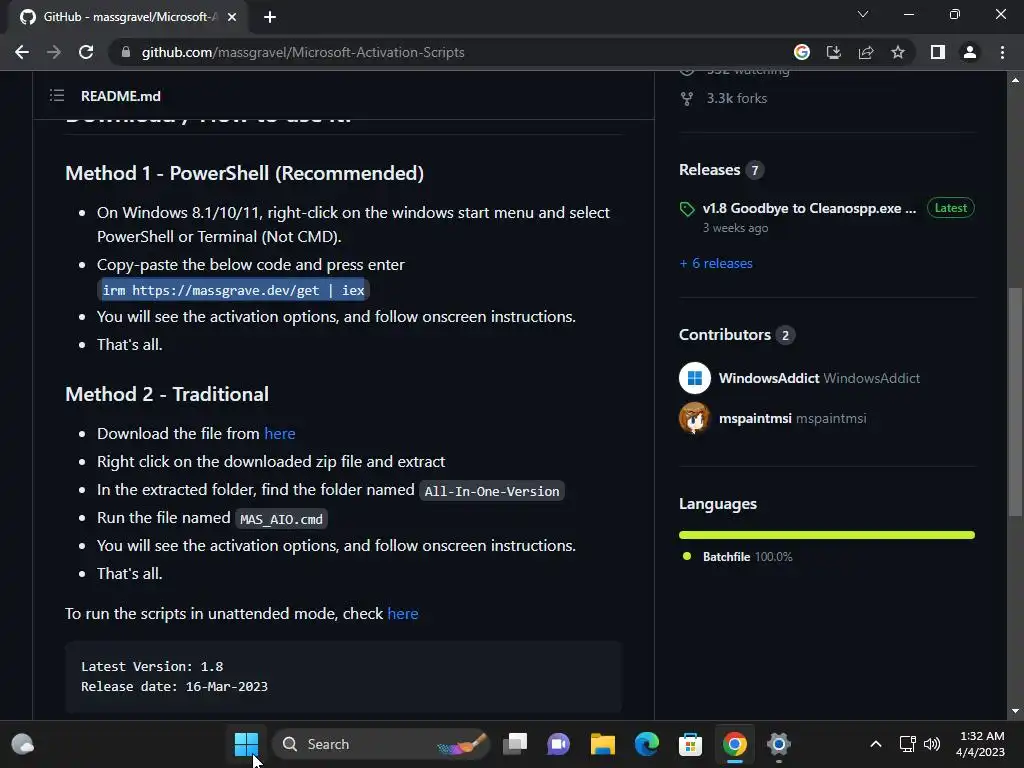Close the GitHub tab
Screen dimensions: 1024x768
pyautogui.click(x=232, y=17)
